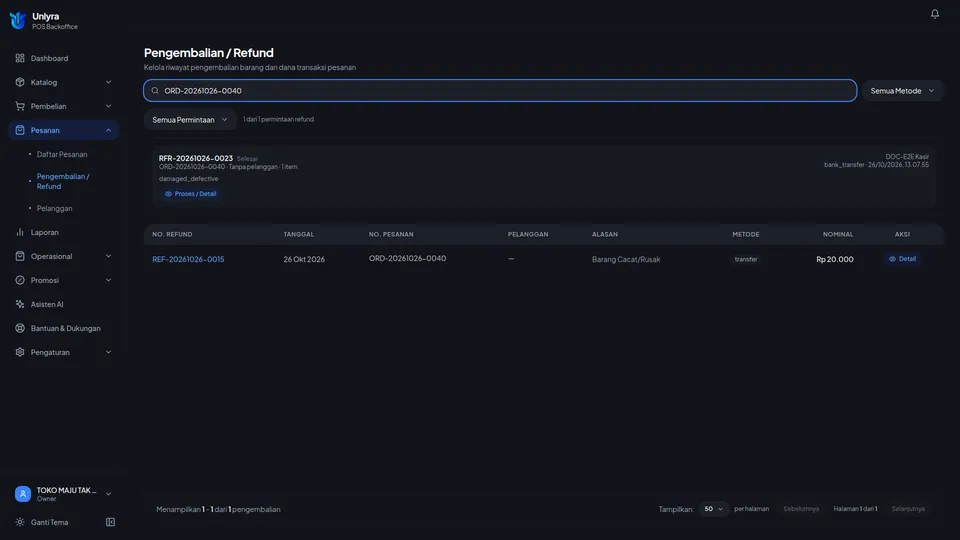Click Detail button in refund row

click(x=902, y=259)
